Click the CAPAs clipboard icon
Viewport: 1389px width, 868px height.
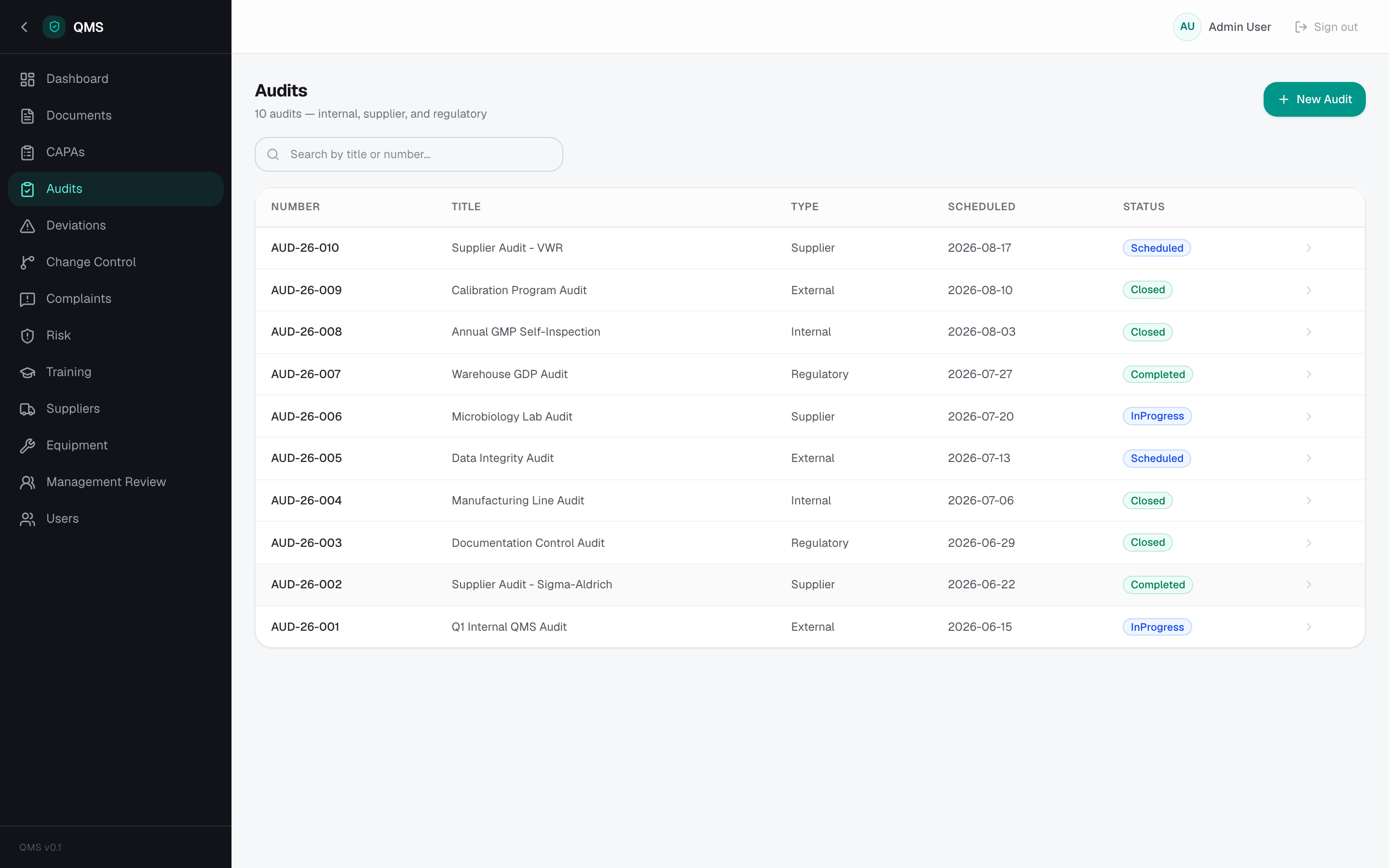point(27,153)
